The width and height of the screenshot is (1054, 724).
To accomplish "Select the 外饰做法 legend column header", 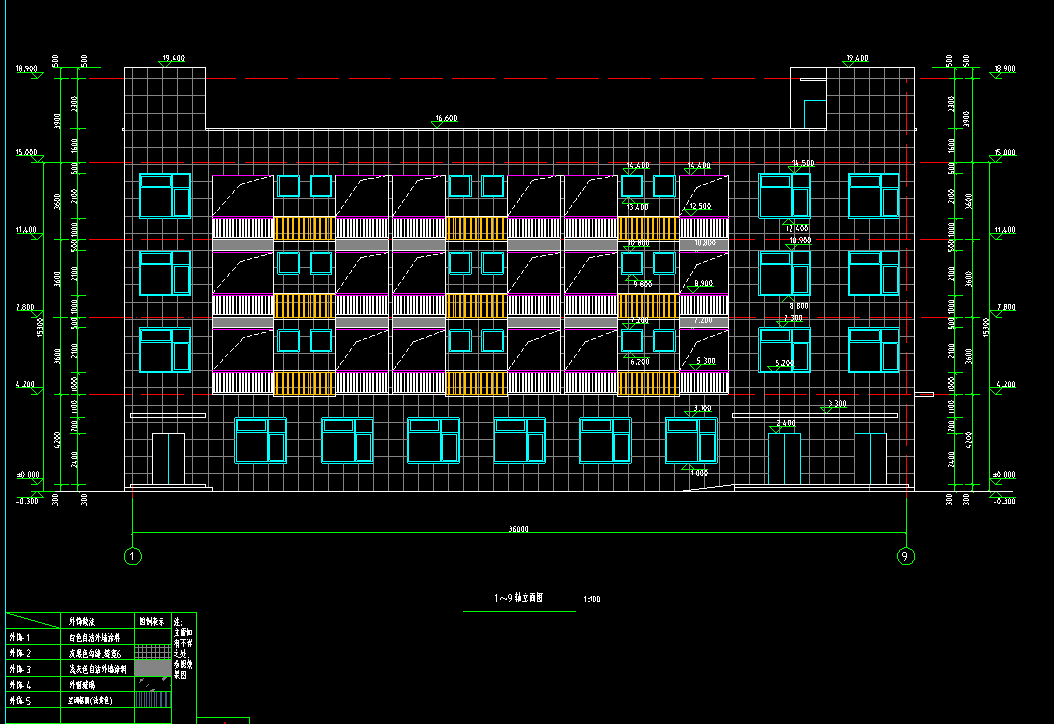I will pos(81,621).
